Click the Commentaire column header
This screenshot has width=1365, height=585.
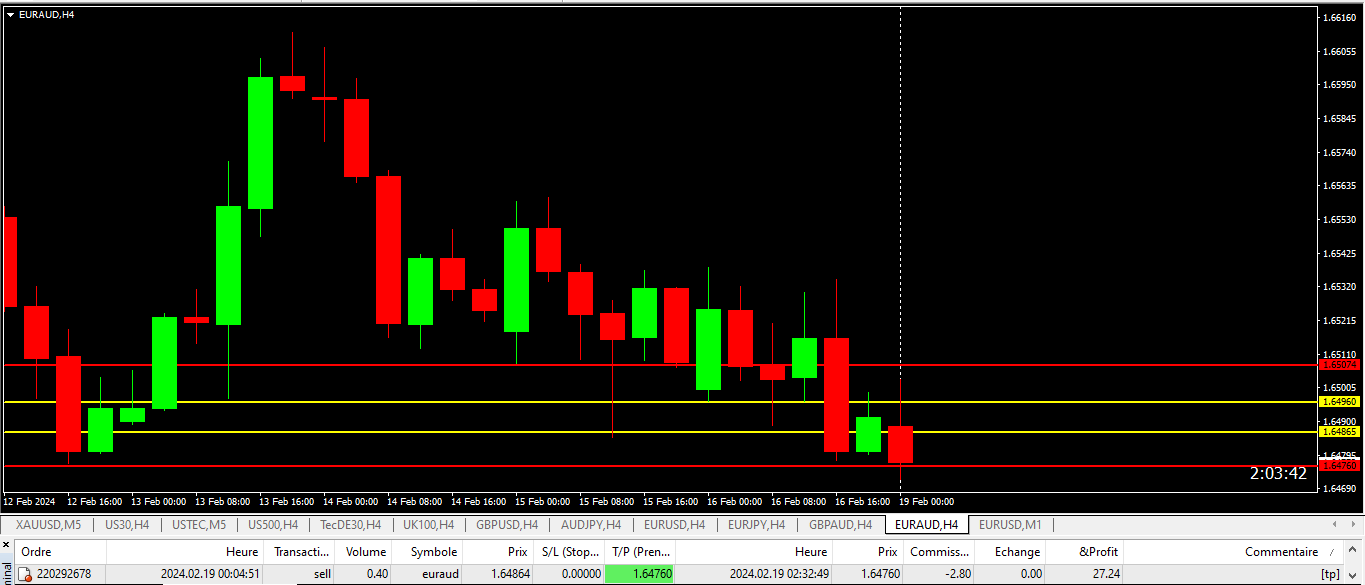pos(1281,551)
